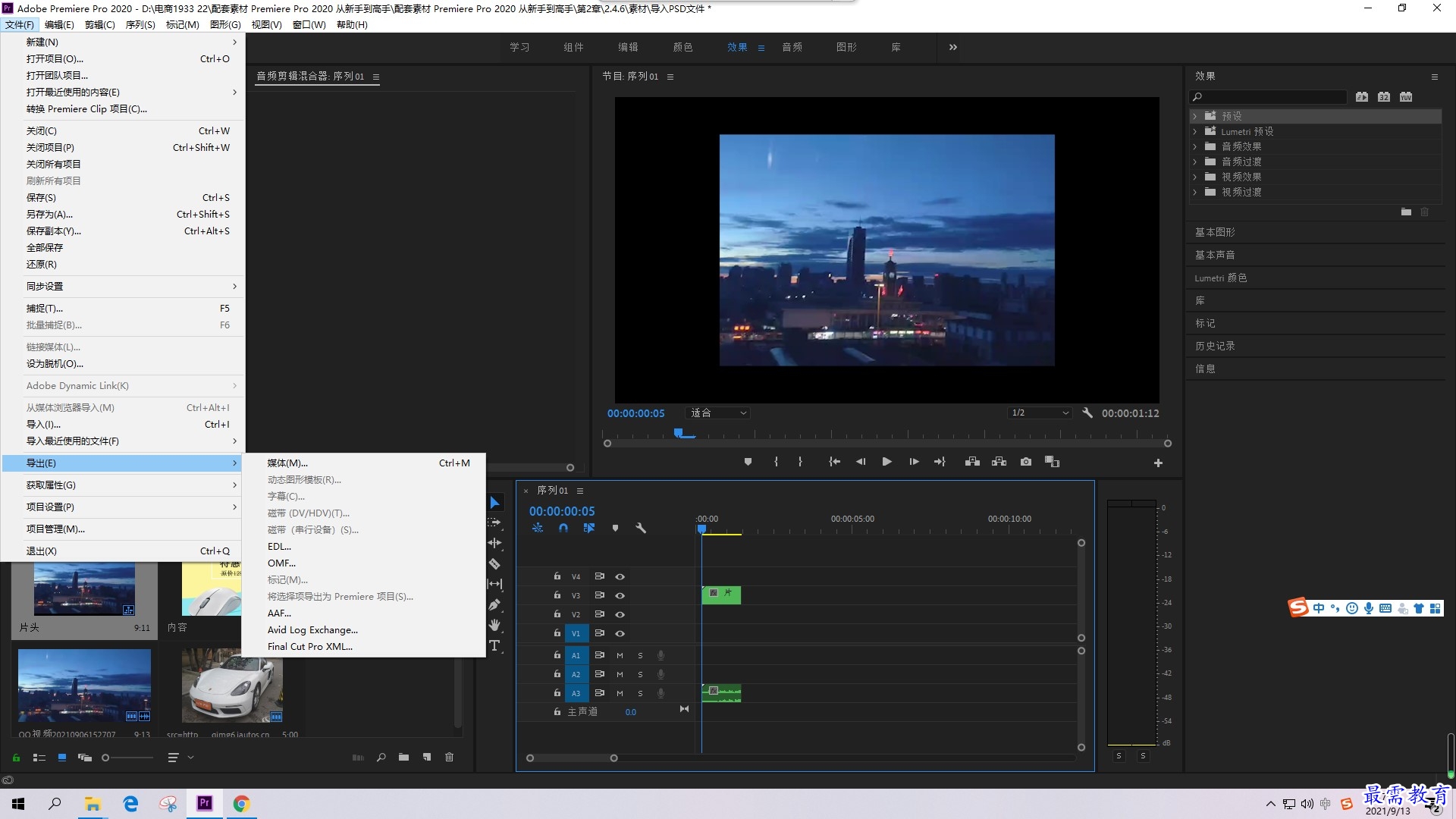Screen dimensions: 1456x819
Task: Choose Final Cut Pro XML... export
Action: (363, 647)
